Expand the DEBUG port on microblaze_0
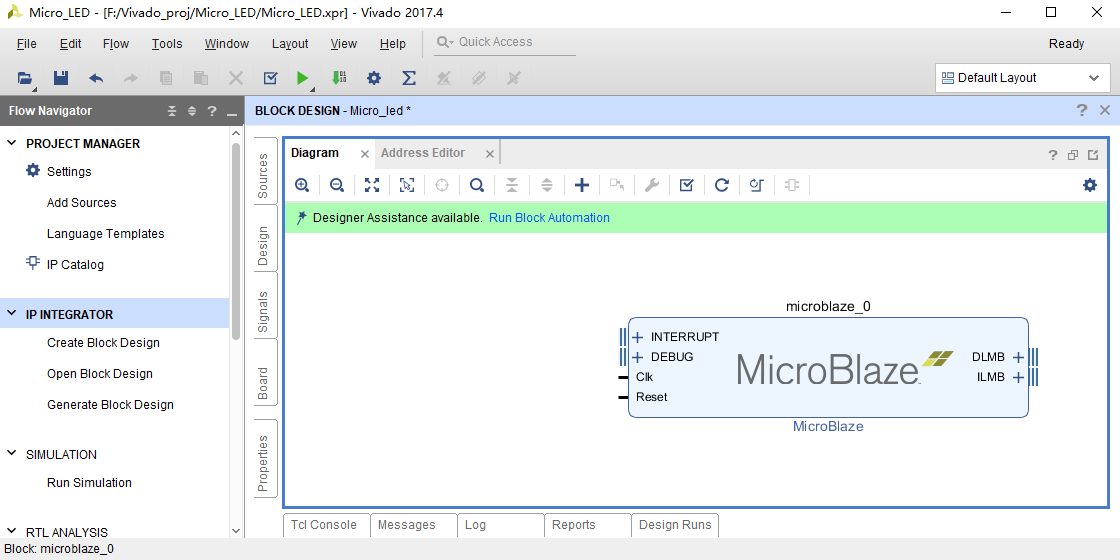Screen dimensions: 1120x560 point(638,357)
